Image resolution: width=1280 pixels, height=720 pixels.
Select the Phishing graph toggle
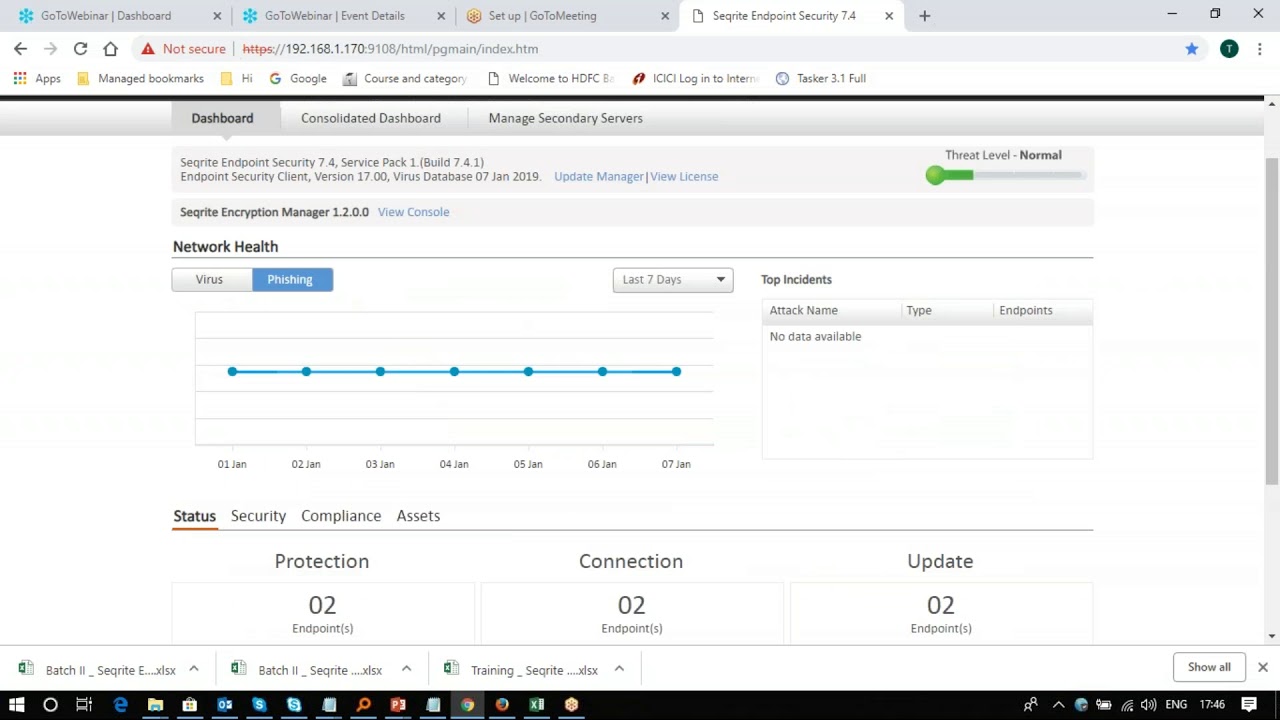tap(290, 279)
